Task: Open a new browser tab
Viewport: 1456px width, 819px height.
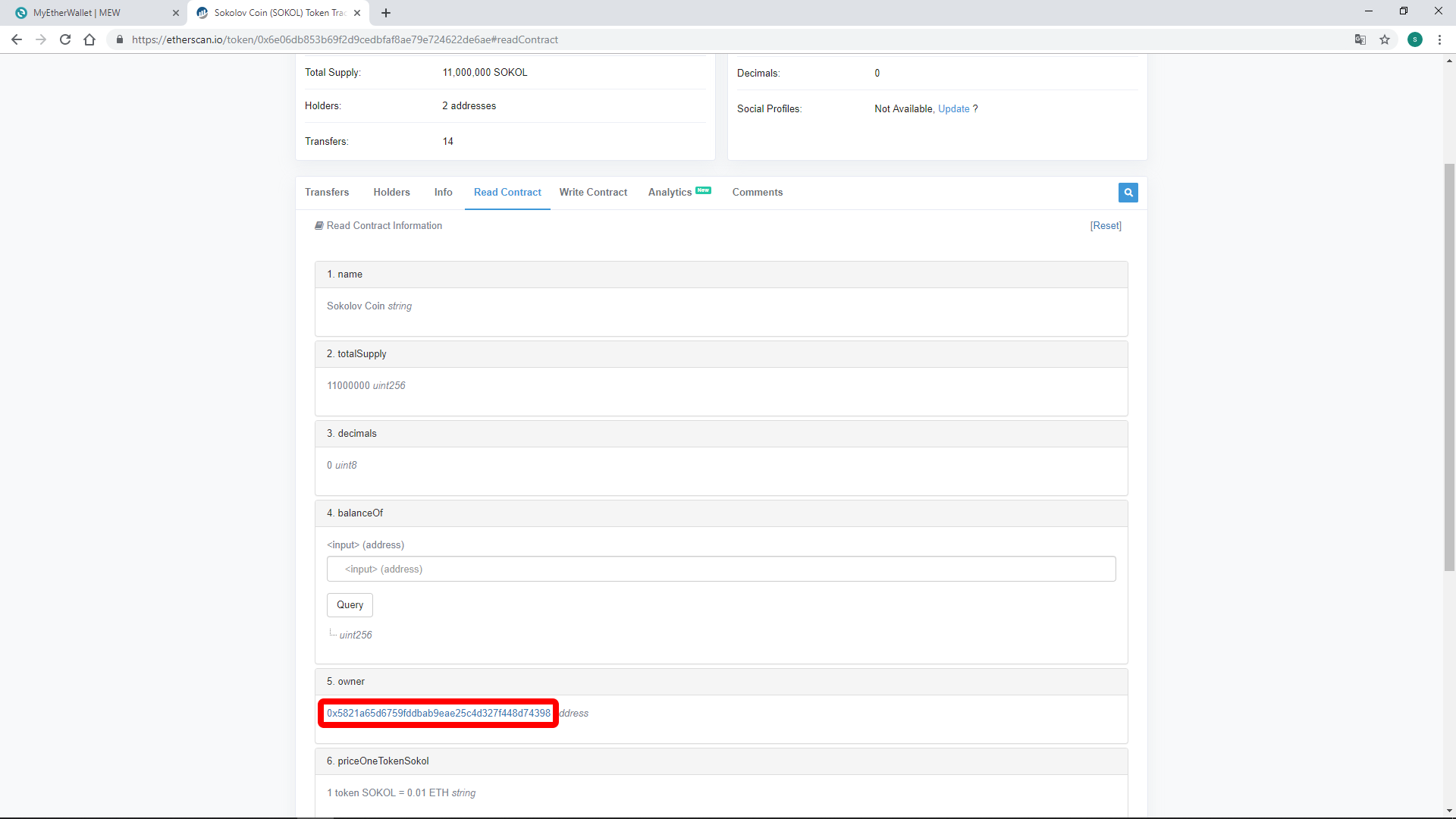Action: (386, 13)
